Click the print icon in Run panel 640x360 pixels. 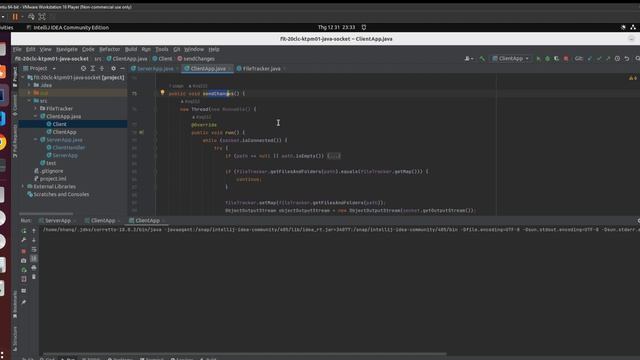34,268
